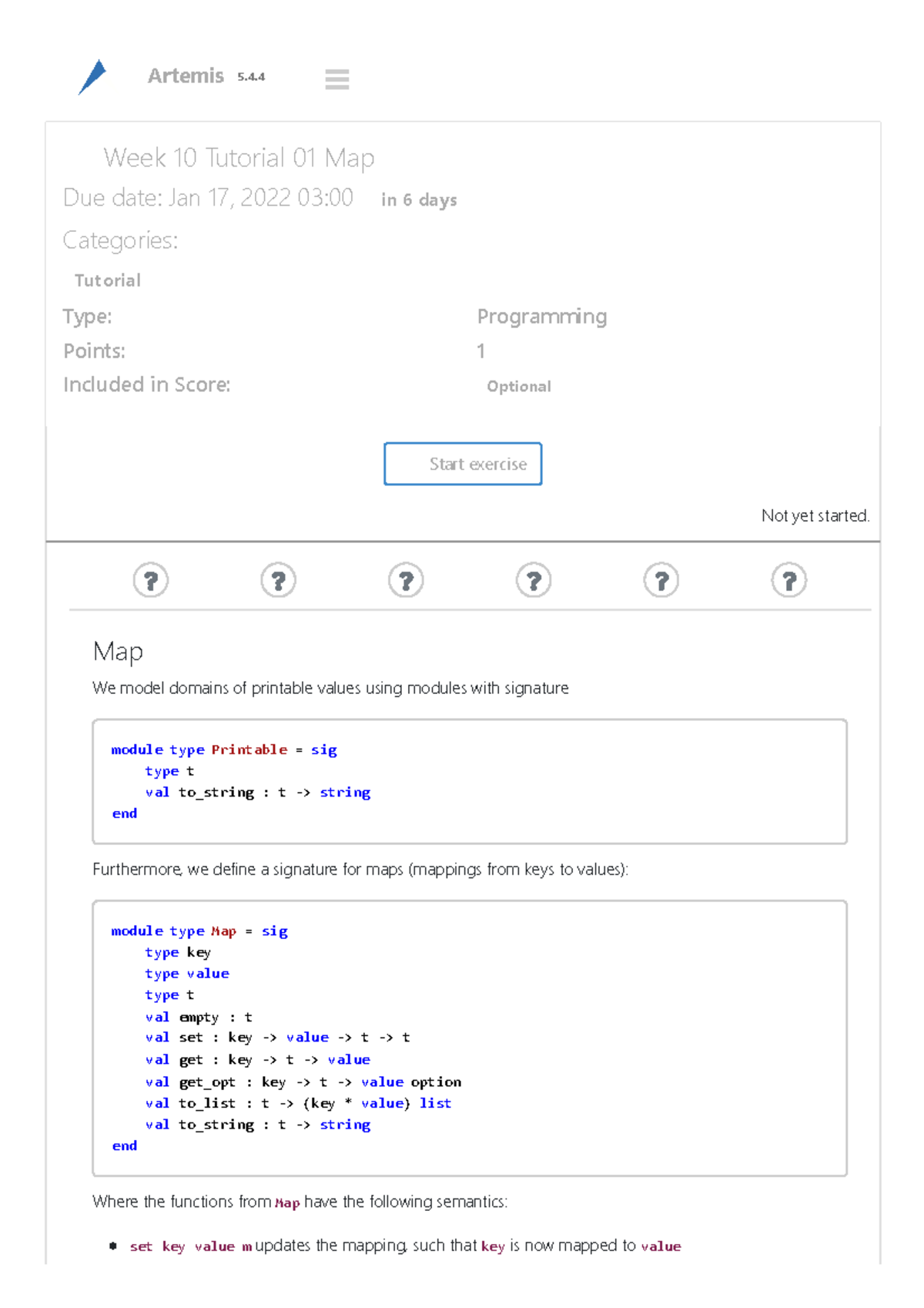Click the Artemis title link
Image resolution: width=924 pixels, height=1308 pixels.
pos(186,76)
